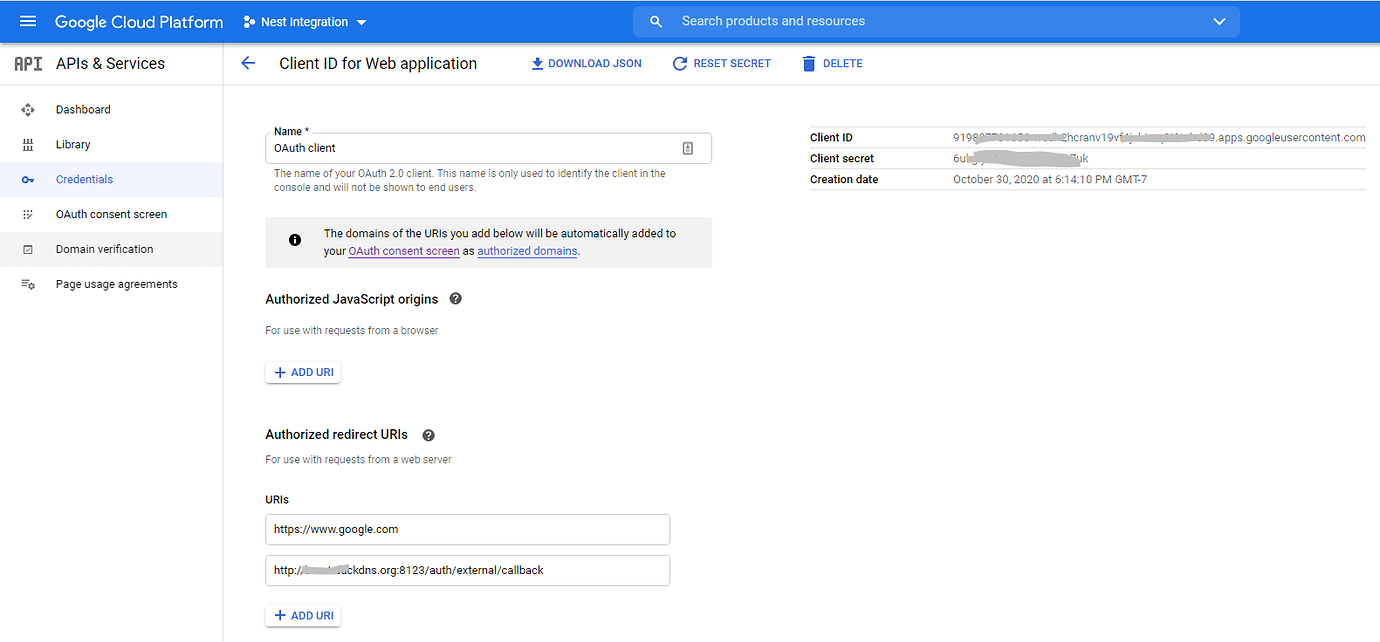Open the navigation hamburger menu
This screenshot has height=642, width=1380.
(x=27, y=21)
